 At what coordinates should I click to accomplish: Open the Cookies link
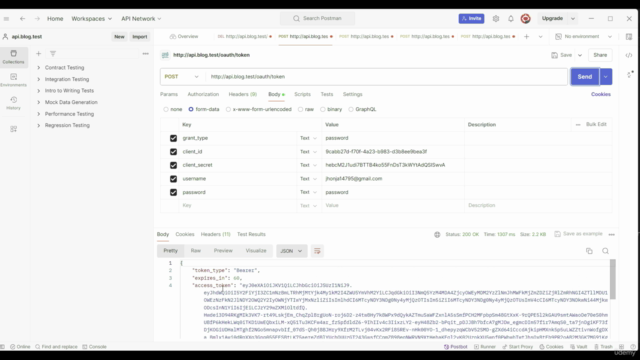tap(601, 94)
